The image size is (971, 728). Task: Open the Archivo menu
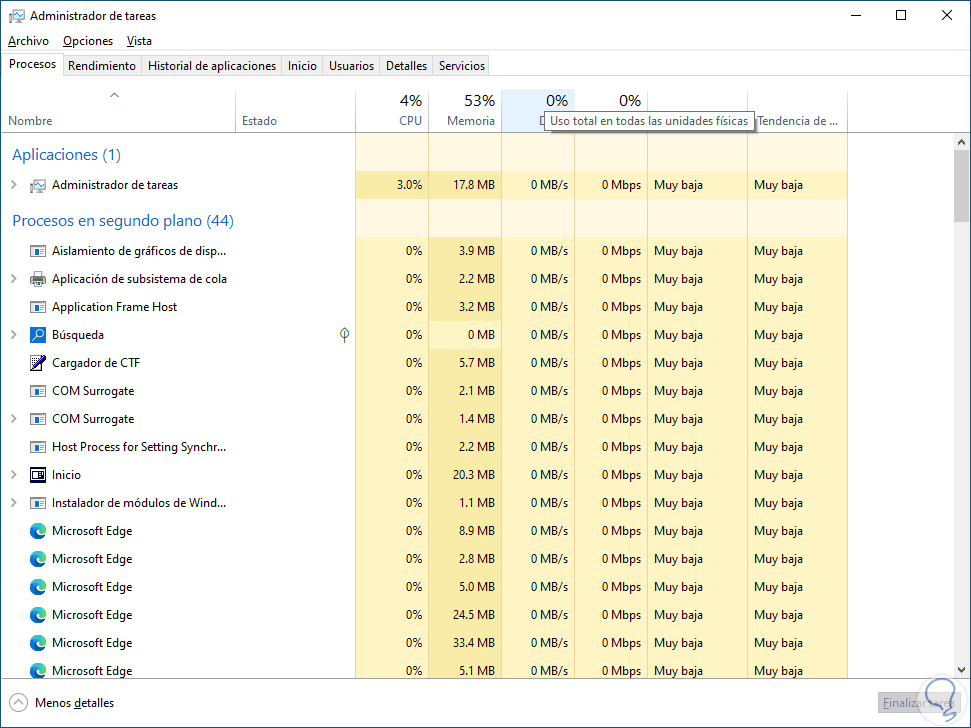point(28,41)
